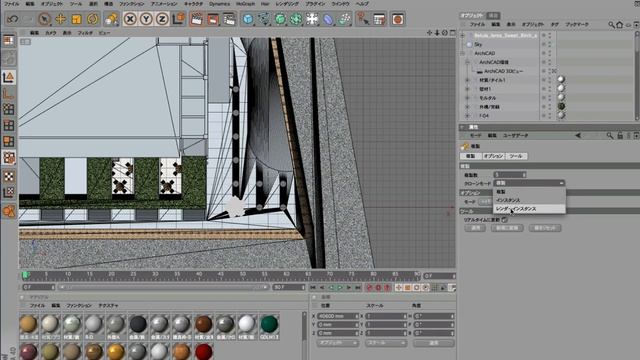Render the active view with the clapperboard icon

point(197,19)
